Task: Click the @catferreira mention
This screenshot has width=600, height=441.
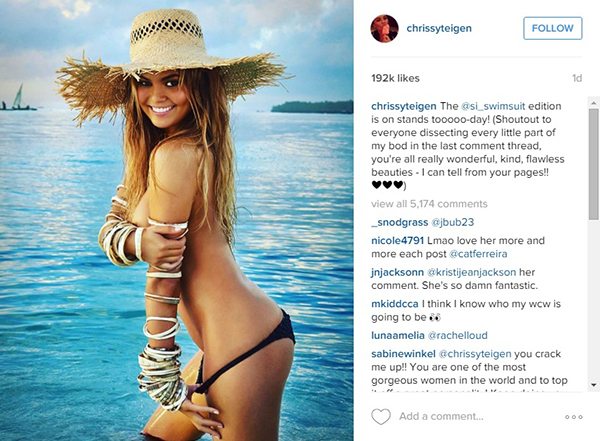Action: point(478,254)
